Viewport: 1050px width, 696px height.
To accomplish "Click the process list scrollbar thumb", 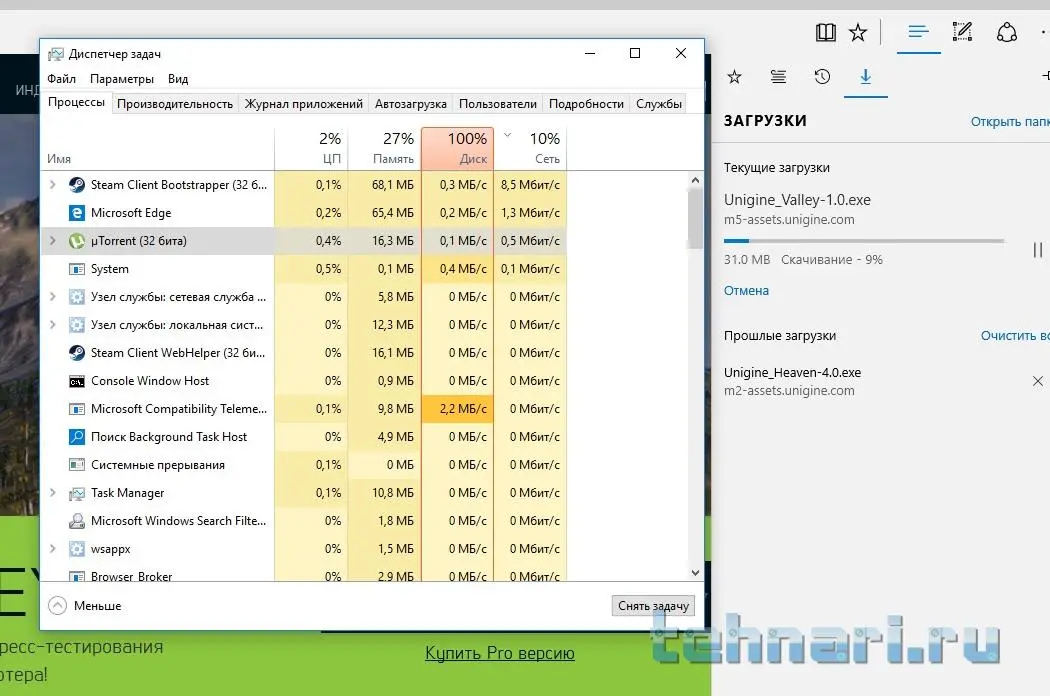I will click(695, 218).
